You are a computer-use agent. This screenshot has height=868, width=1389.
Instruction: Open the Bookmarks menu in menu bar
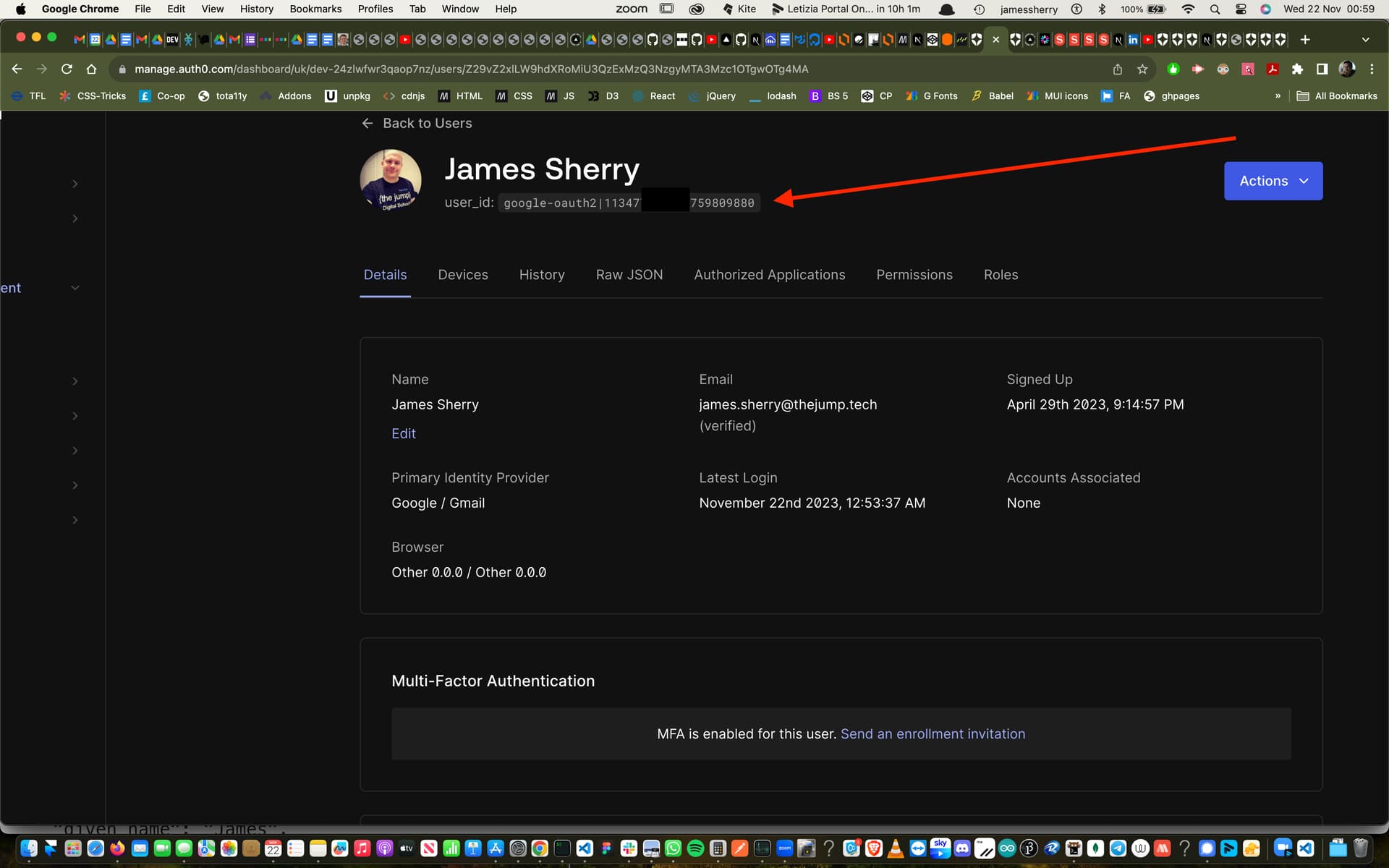coord(315,9)
